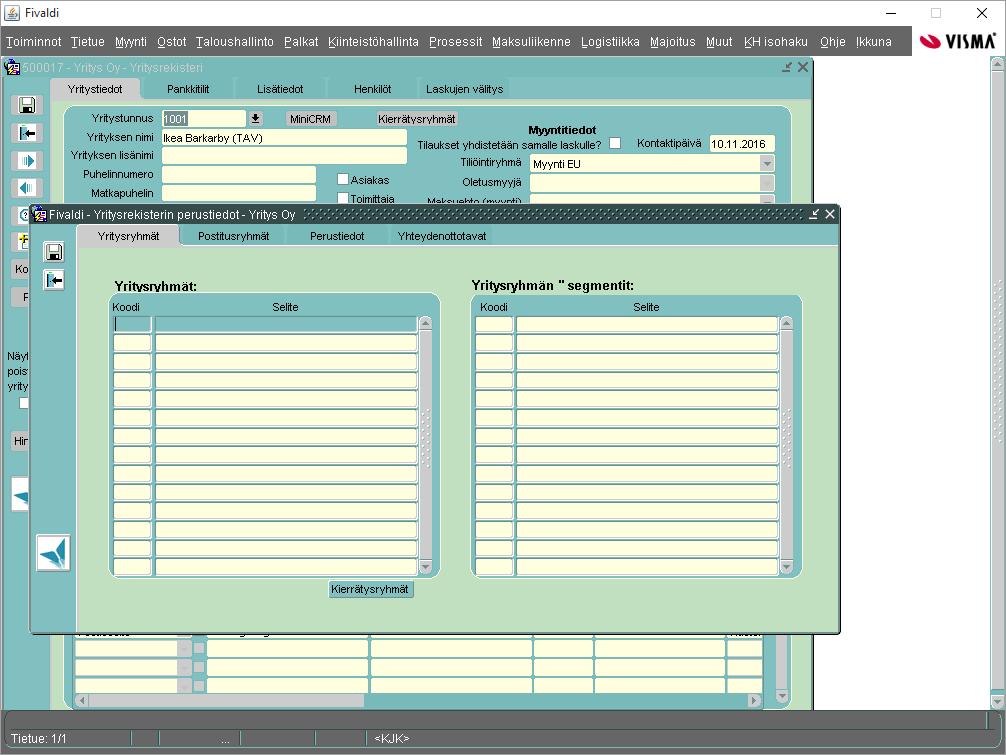Image resolution: width=1006 pixels, height=755 pixels.
Task: Click Fivaldi logo icon in dialog sidebar
Action: (x=53, y=552)
